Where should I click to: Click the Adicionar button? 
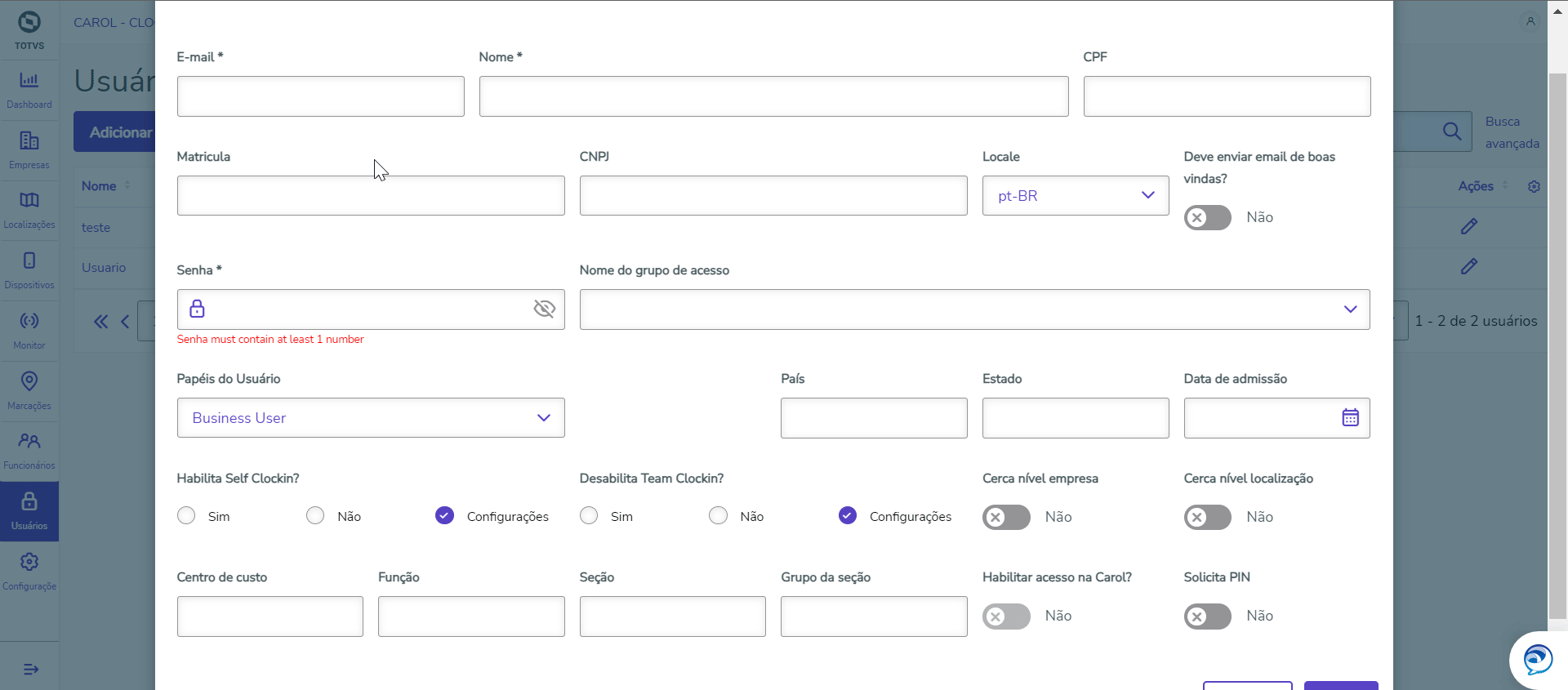coord(119,132)
